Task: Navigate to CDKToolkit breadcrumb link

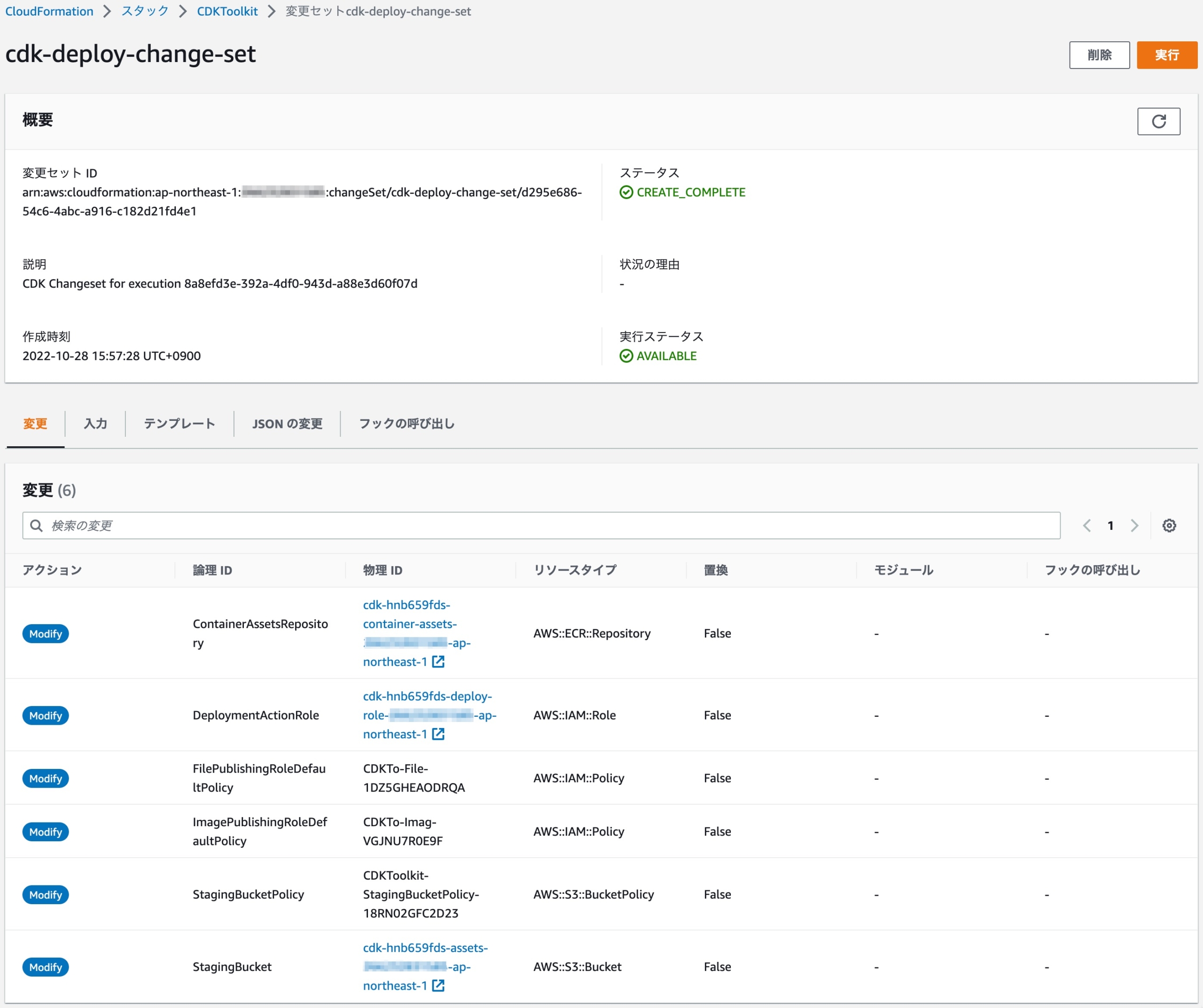Action: coord(227,11)
